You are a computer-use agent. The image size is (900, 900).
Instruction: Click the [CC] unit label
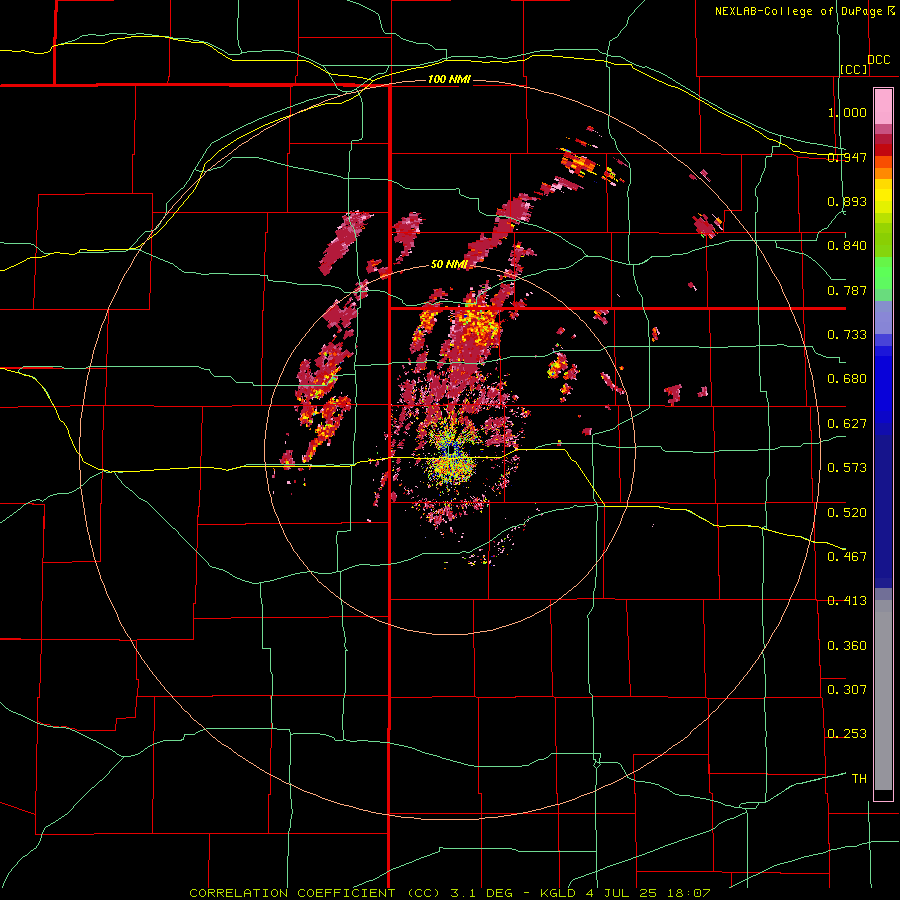854,69
